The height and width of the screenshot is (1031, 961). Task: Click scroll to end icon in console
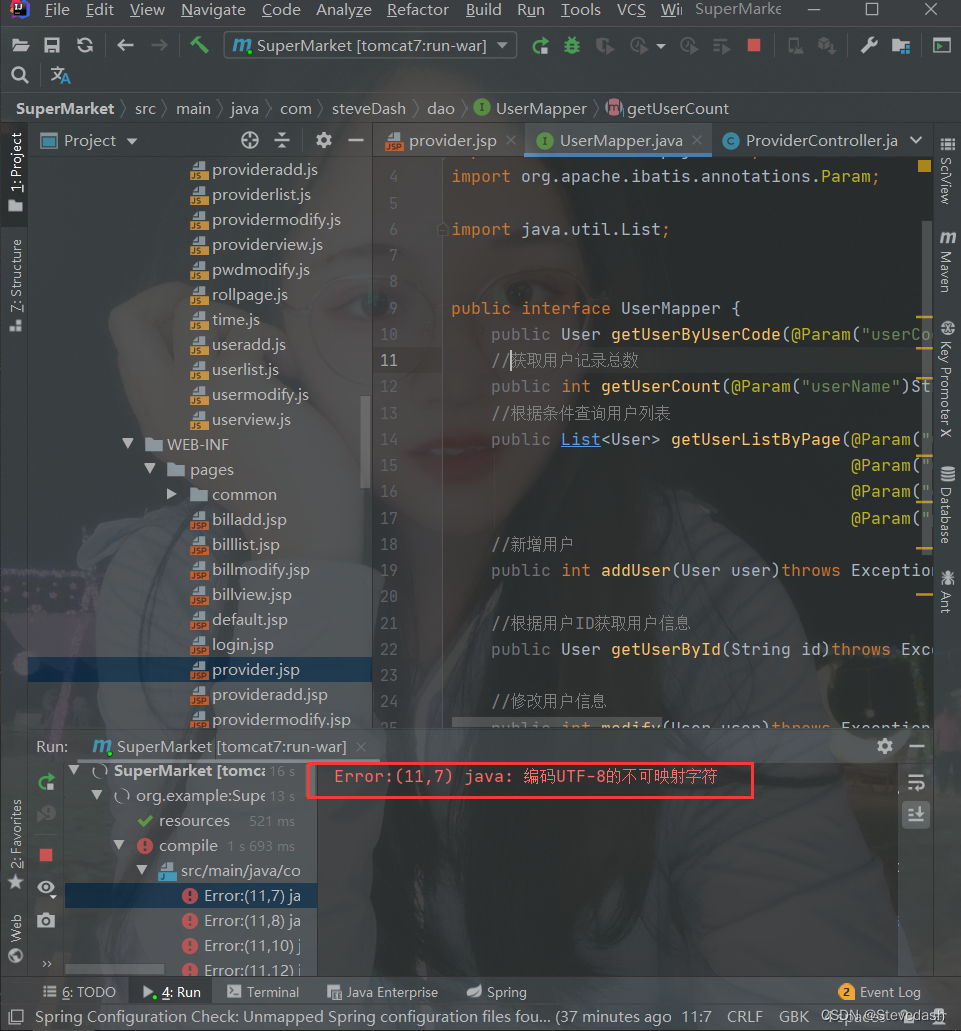coord(916,815)
